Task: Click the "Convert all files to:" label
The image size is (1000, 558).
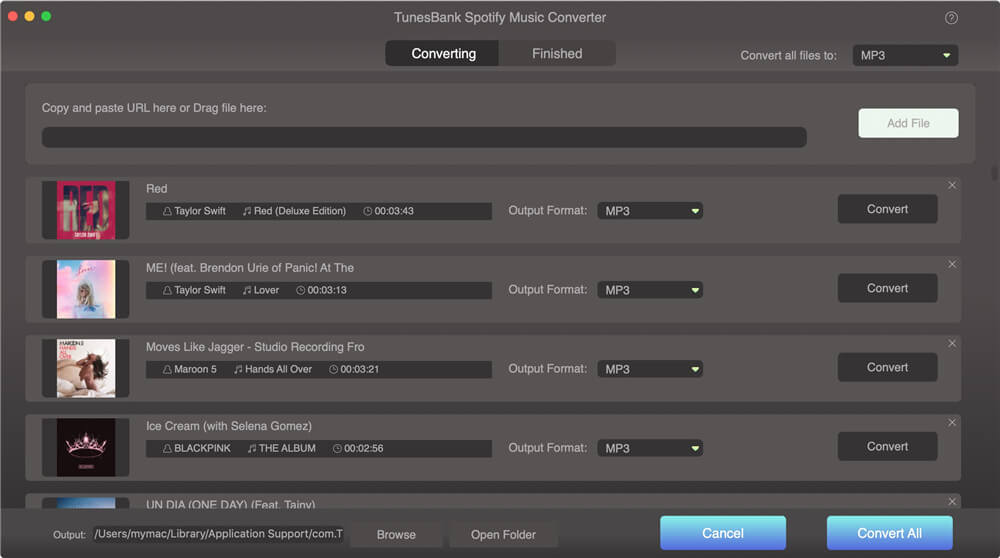Action: 788,55
